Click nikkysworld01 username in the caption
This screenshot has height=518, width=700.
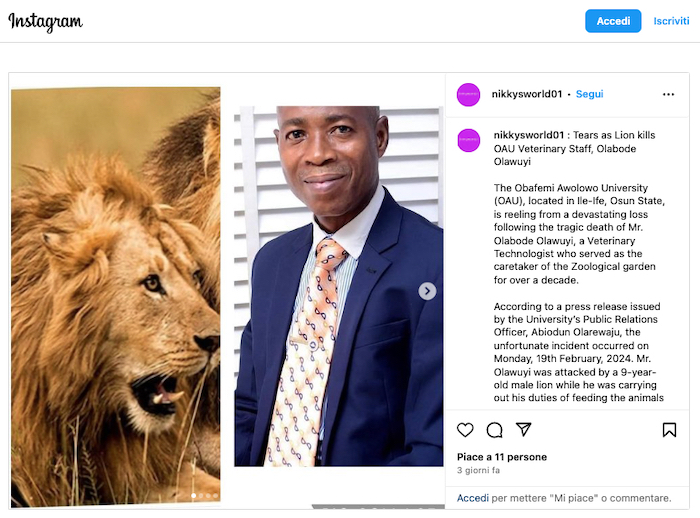click(529, 134)
